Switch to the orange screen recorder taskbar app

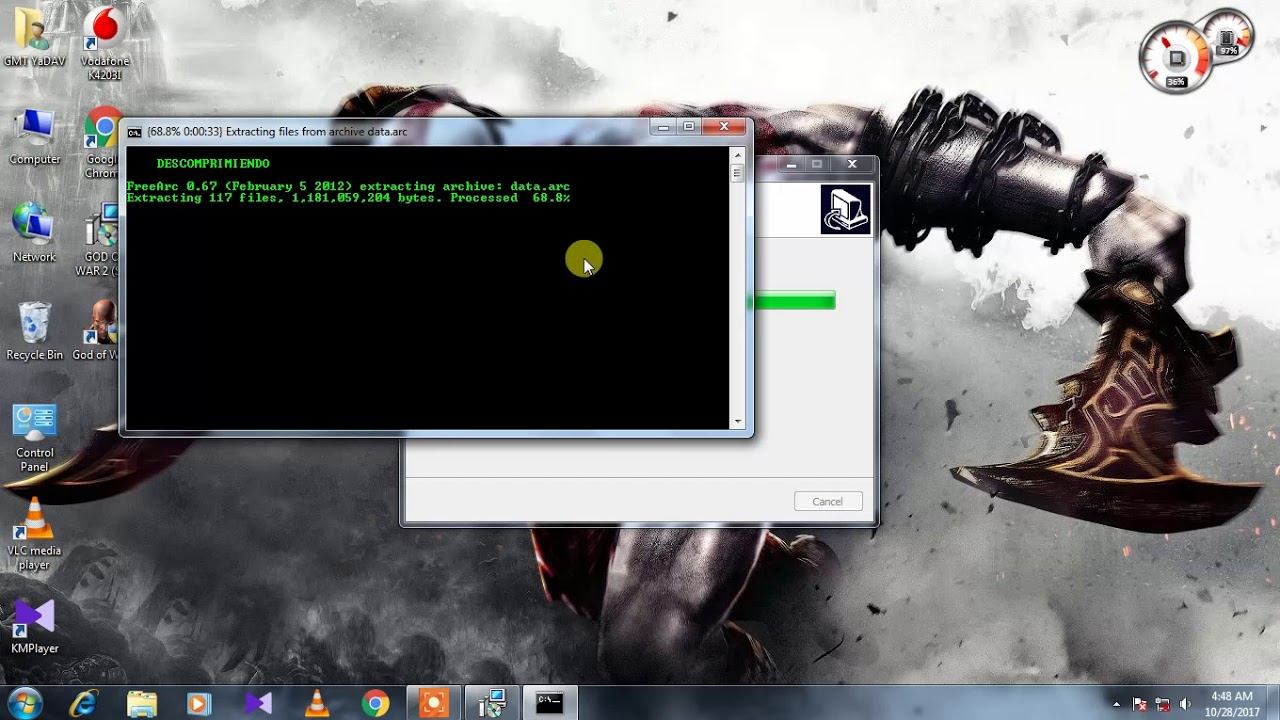tap(434, 703)
